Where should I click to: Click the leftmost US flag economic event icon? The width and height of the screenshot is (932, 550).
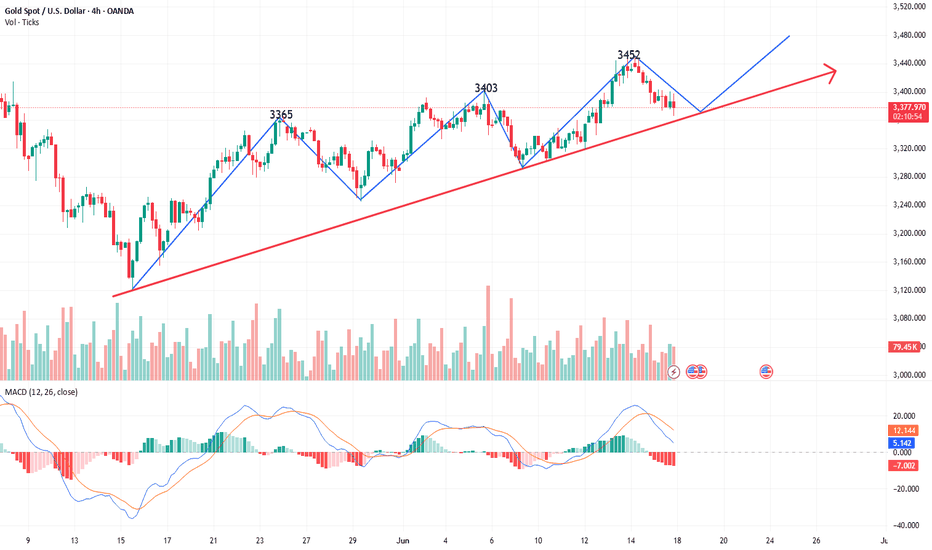pos(692,372)
